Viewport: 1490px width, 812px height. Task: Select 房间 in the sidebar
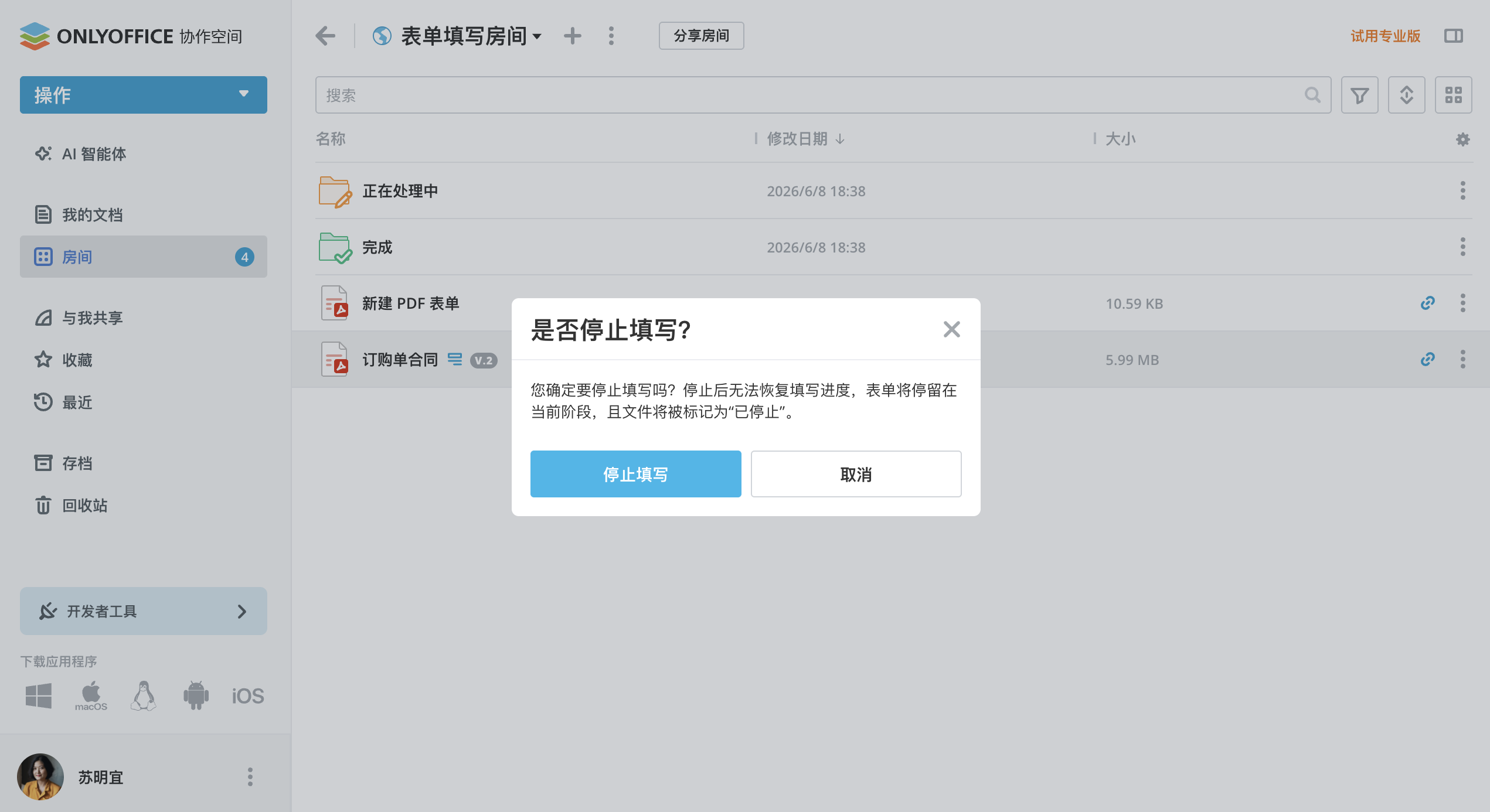tap(144, 257)
